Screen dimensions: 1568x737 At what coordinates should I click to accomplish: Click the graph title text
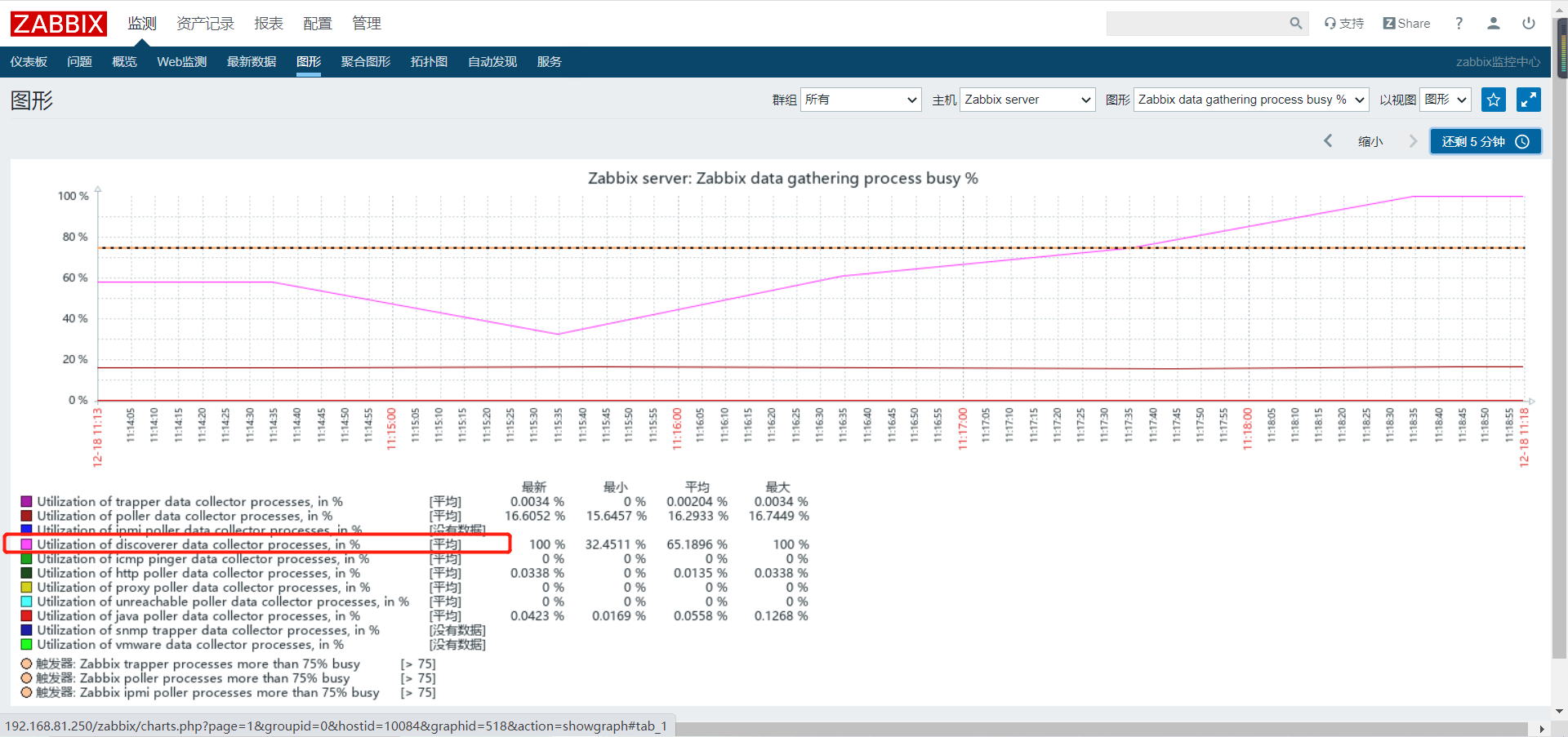coord(783,178)
